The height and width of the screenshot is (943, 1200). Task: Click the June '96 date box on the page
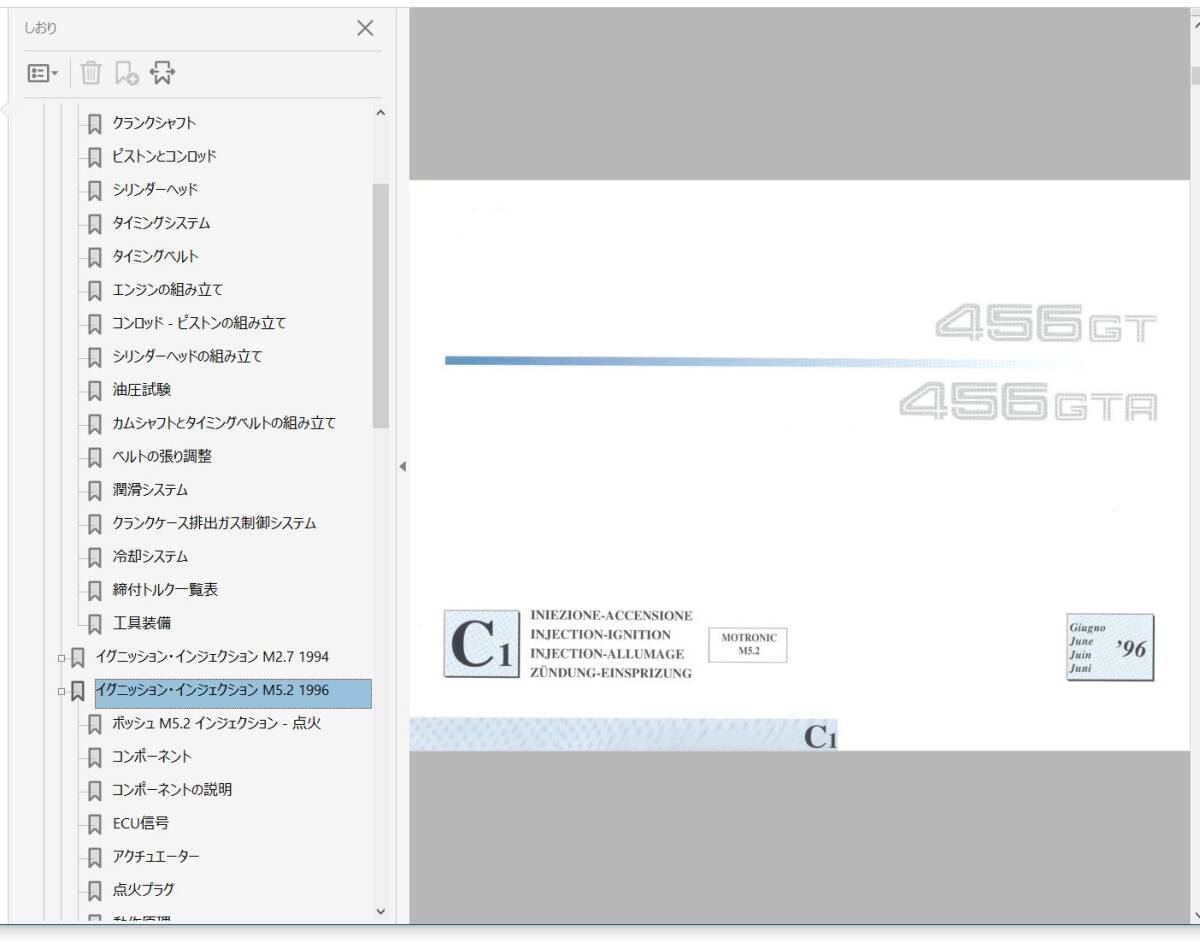point(1110,647)
